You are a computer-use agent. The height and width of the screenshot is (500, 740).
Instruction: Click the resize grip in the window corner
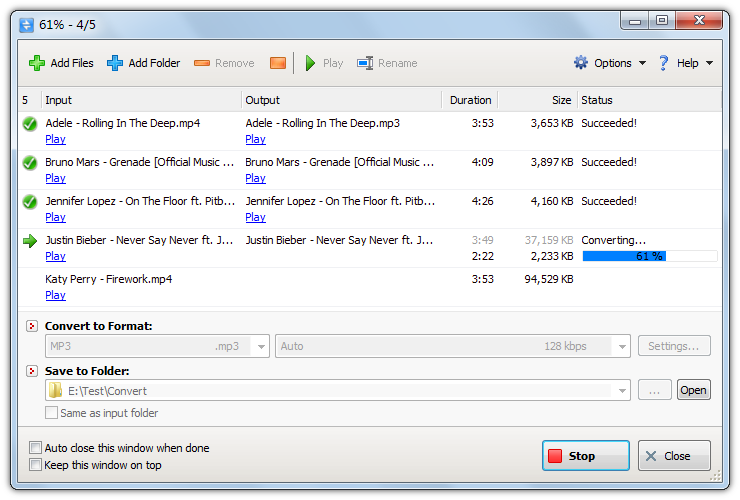coord(715,475)
